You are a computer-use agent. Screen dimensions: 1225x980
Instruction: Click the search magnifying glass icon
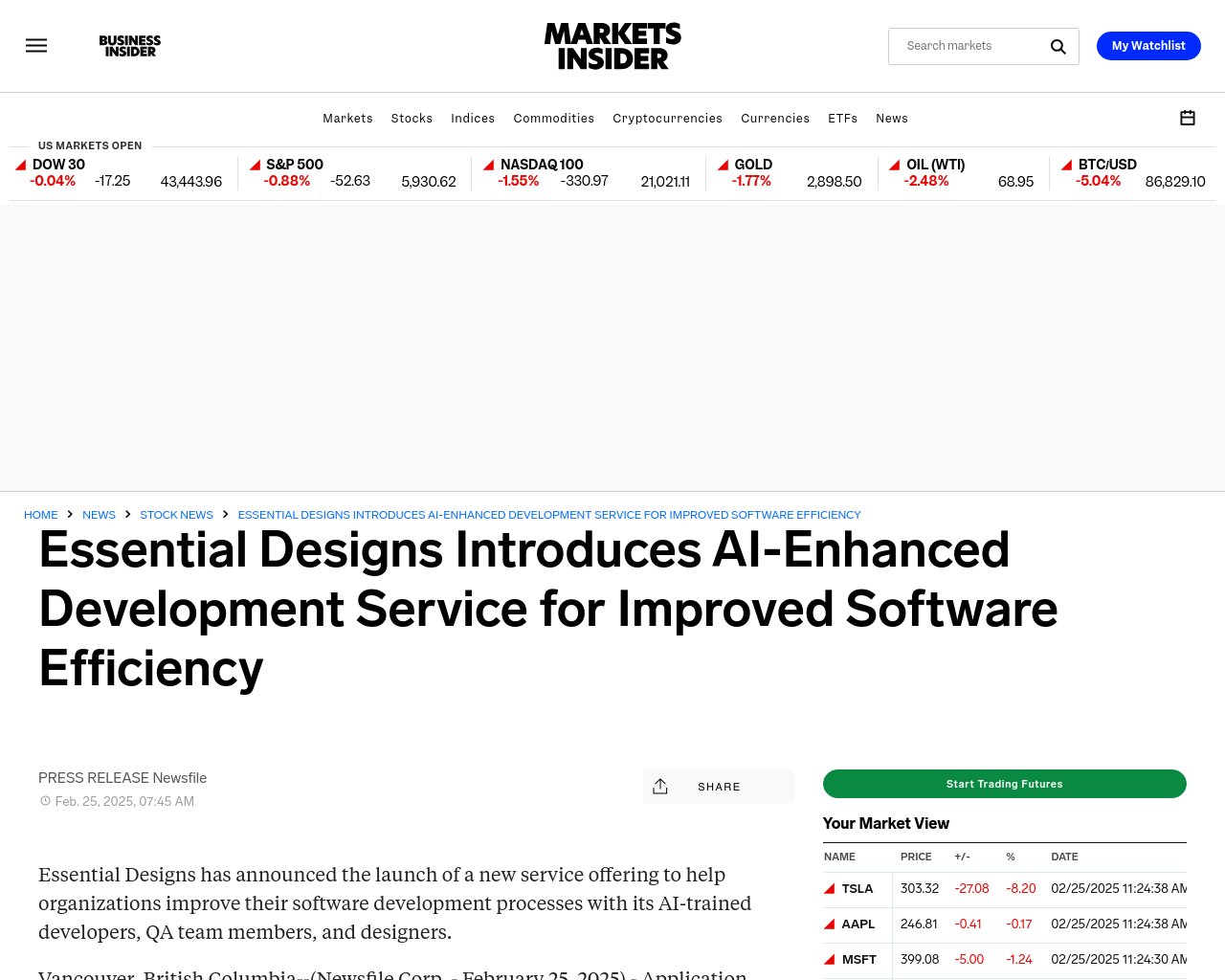coord(1058,46)
